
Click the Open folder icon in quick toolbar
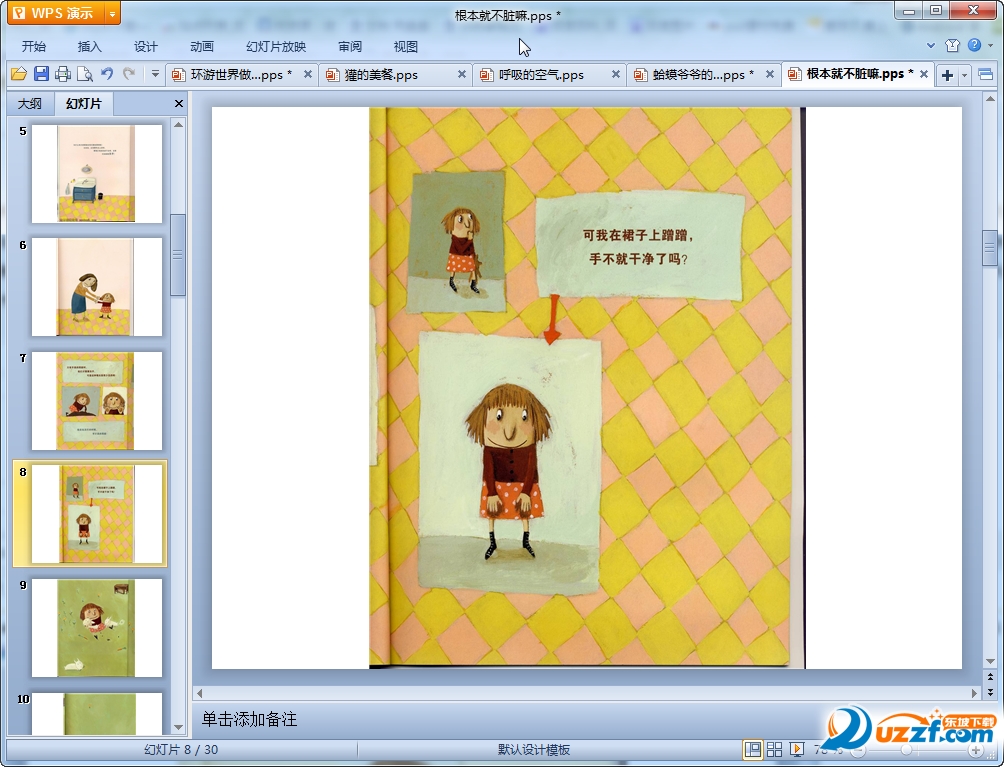tap(19, 74)
